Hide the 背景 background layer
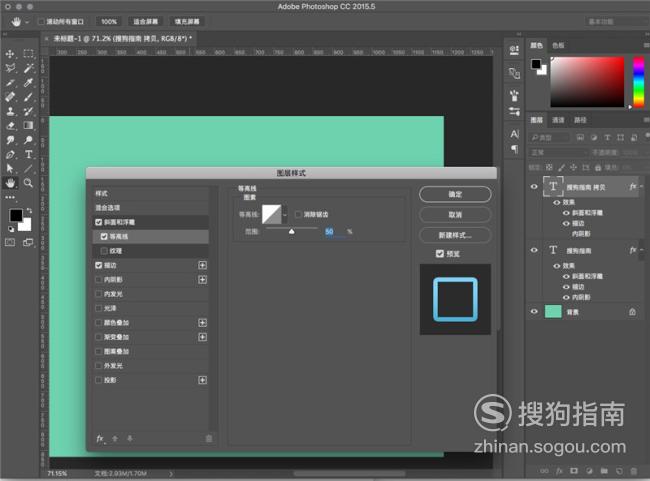 click(534, 311)
